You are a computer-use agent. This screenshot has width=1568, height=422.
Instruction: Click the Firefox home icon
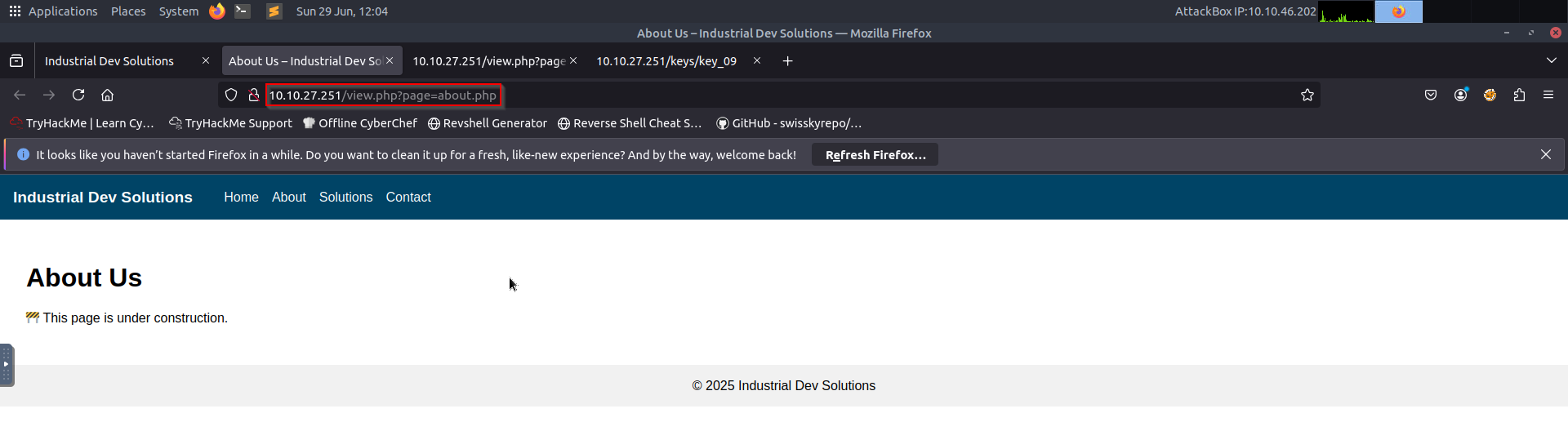(x=107, y=95)
